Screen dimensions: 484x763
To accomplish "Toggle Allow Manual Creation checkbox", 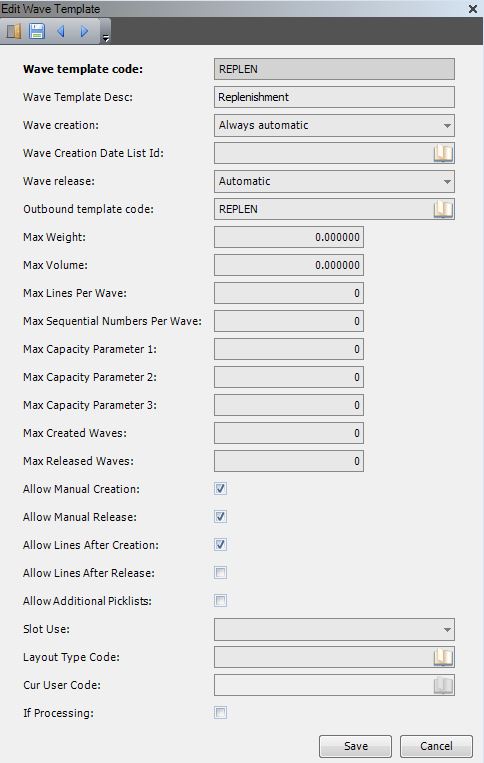I will tap(220, 489).
